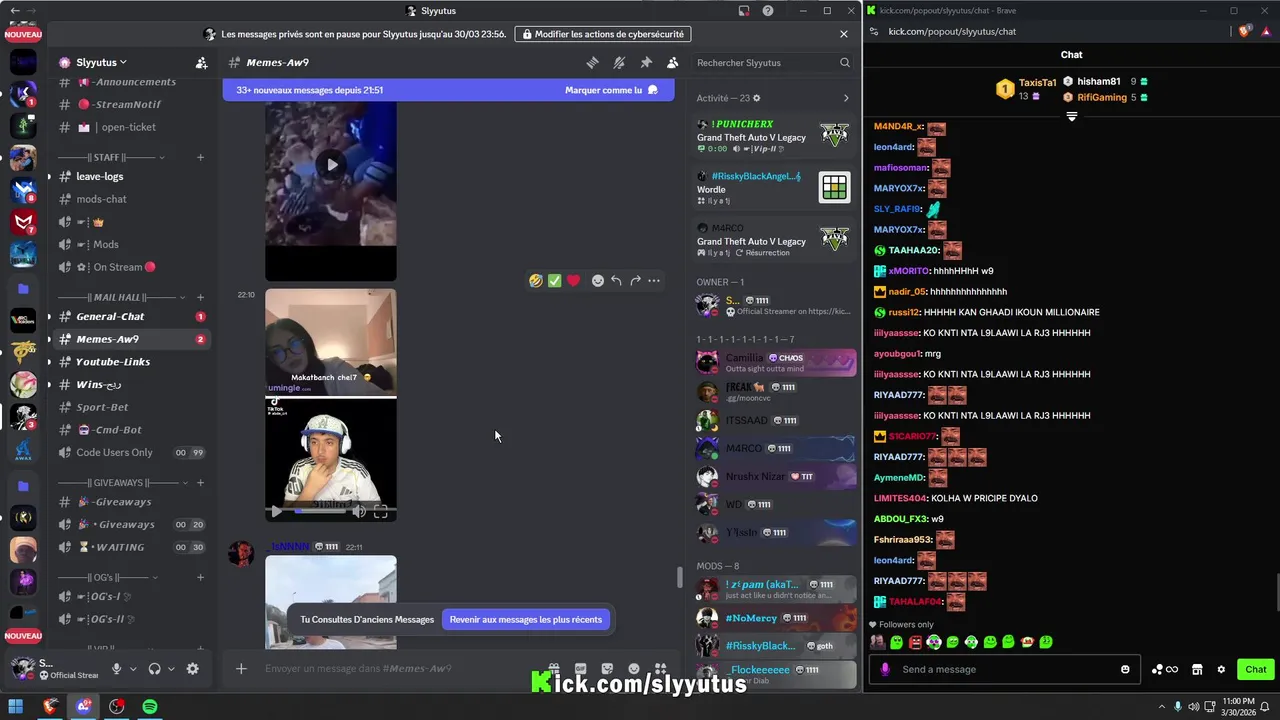Open more message options ellipsis

[654, 281]
